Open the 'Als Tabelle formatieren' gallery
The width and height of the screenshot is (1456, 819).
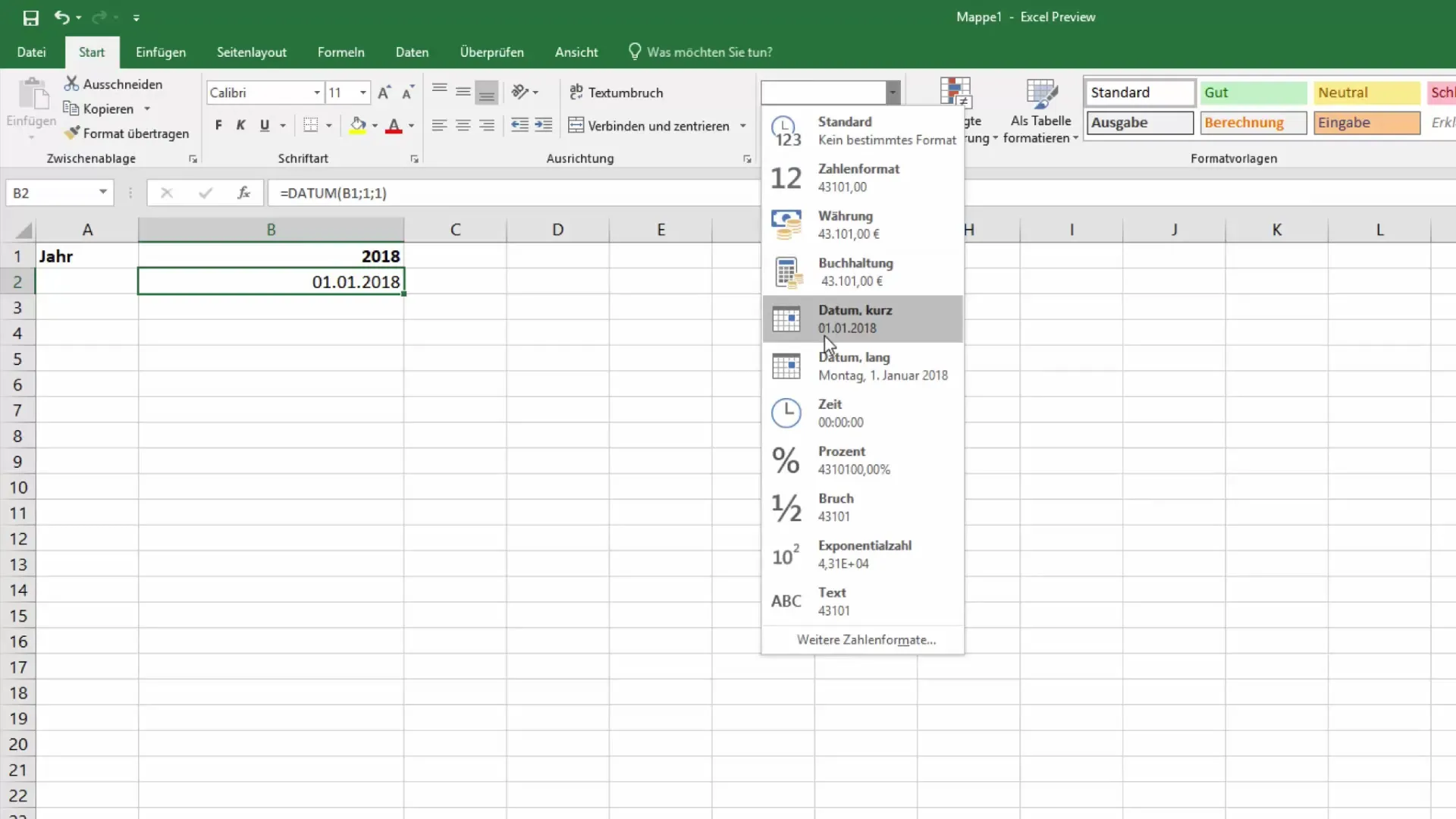[x=1040, y=111]
